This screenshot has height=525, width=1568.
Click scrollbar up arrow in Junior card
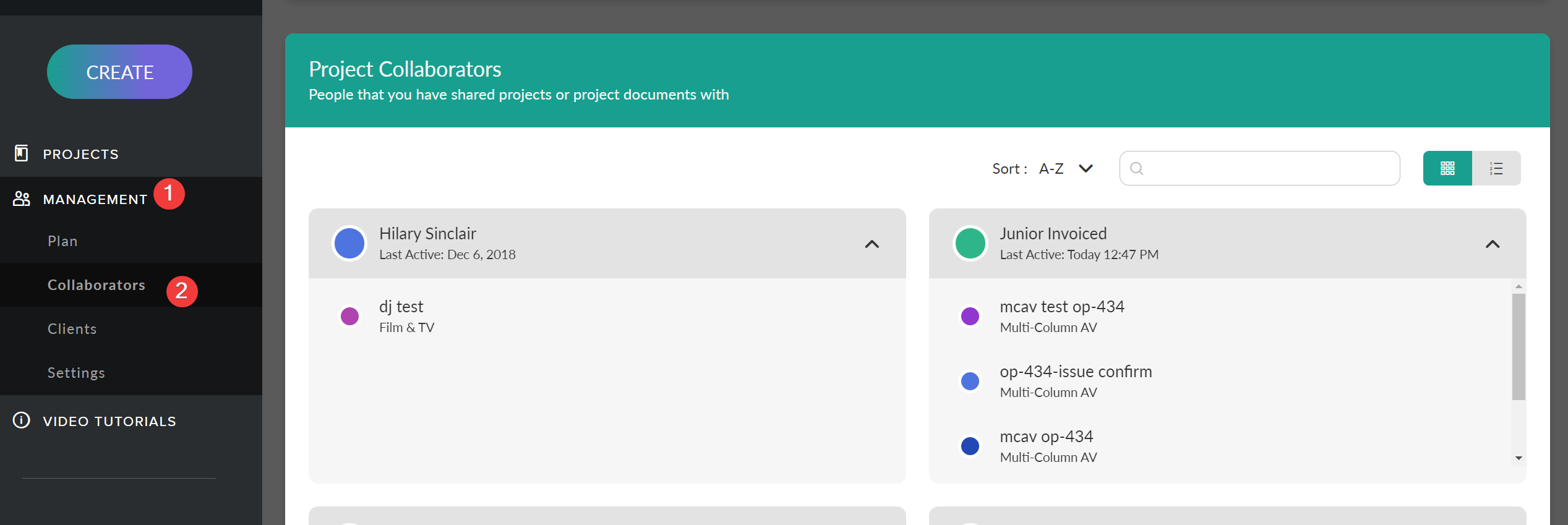click(x=1519, y=286)
